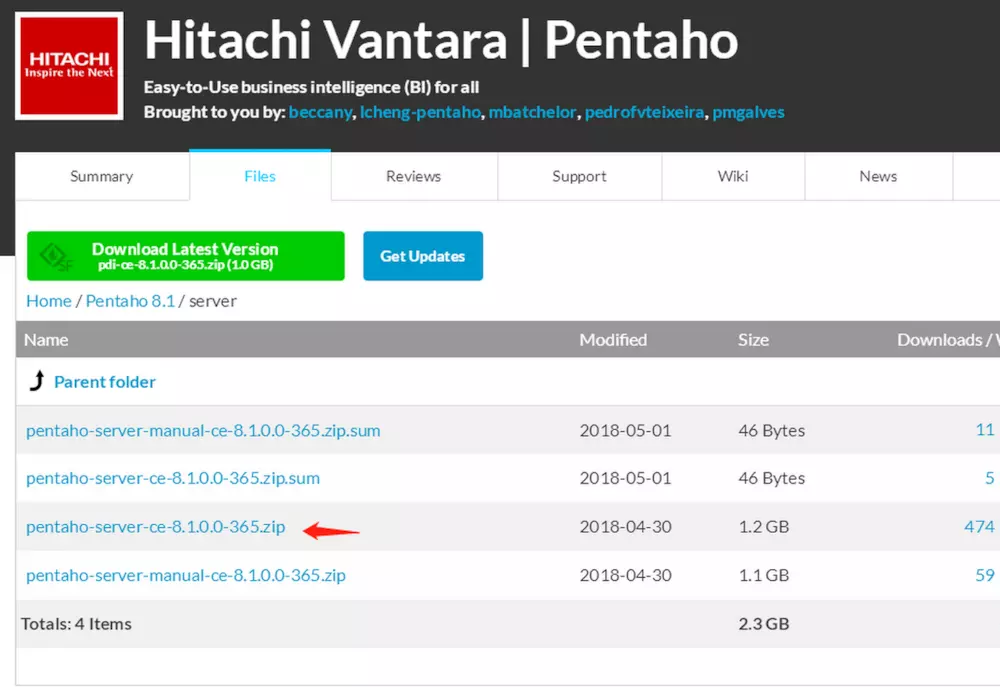Download pentaho-server-manual-ce-8.1.0.0-365.zip file

click(x=186, y=575)
